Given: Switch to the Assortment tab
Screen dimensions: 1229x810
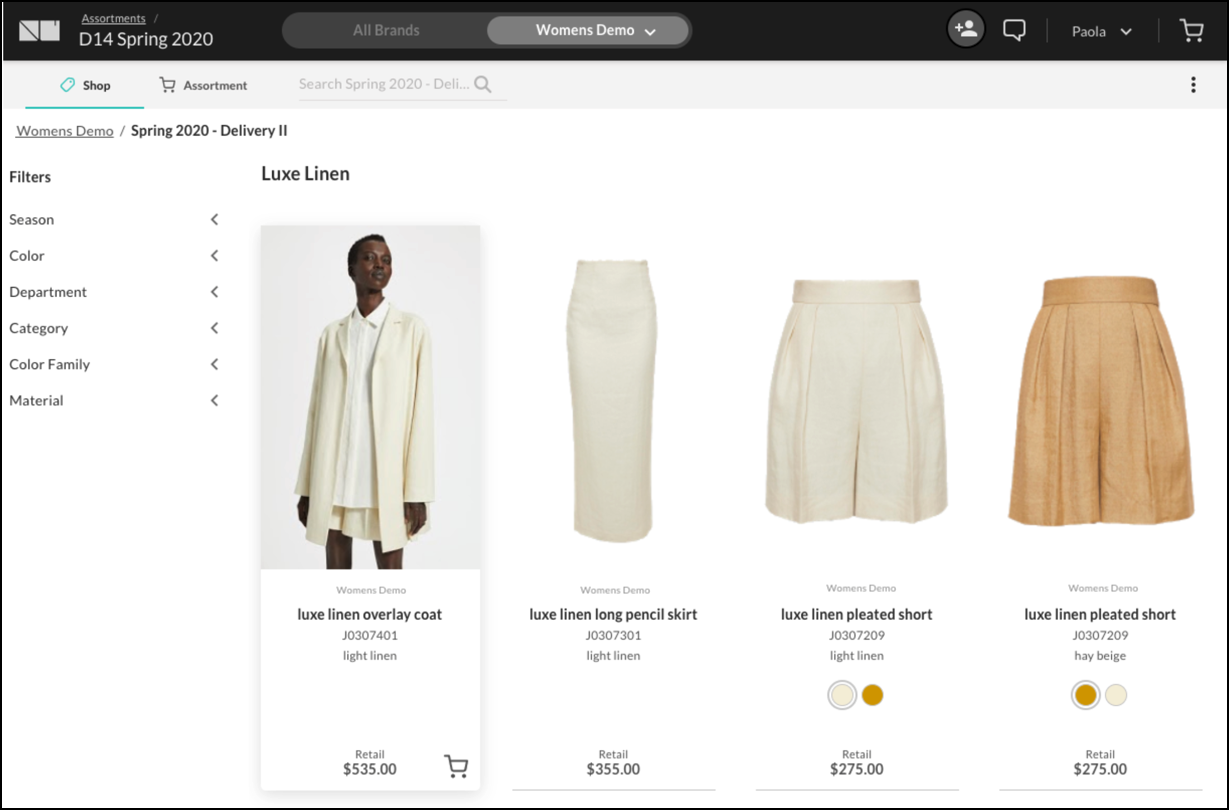Looking at the screenshot, I should [x=203, y=86].
